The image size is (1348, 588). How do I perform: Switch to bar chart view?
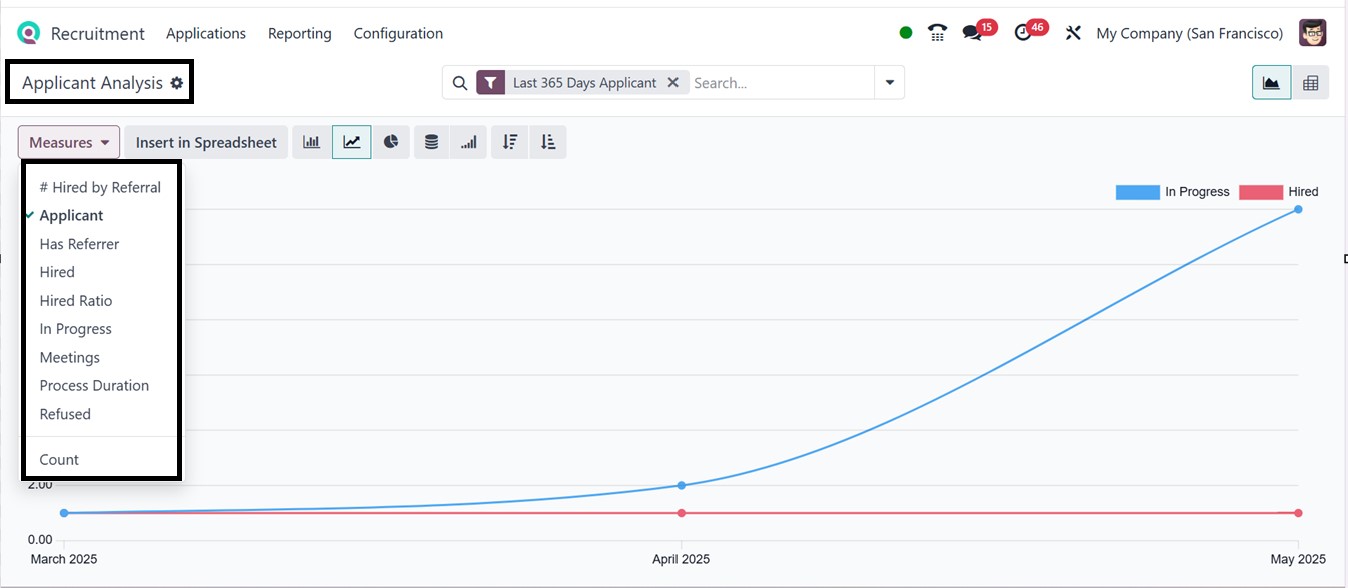point(312,142)
